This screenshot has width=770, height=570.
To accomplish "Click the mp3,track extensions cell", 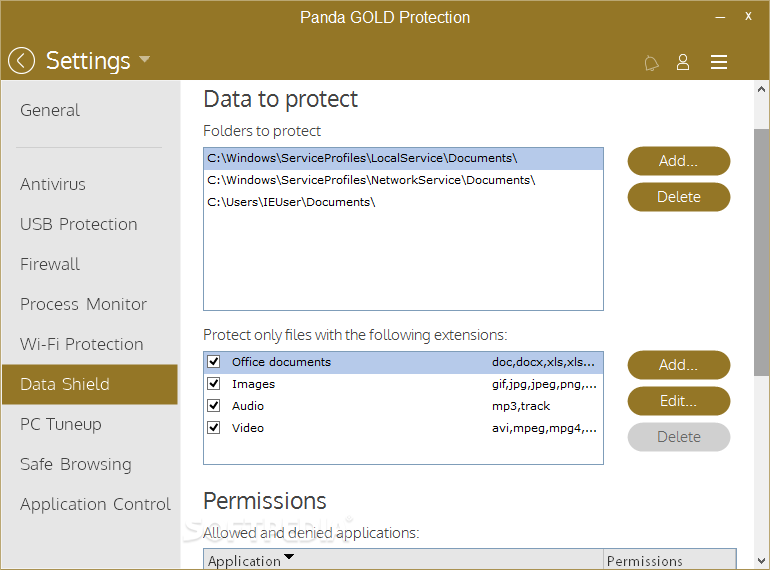I will [x=521, y=406].
